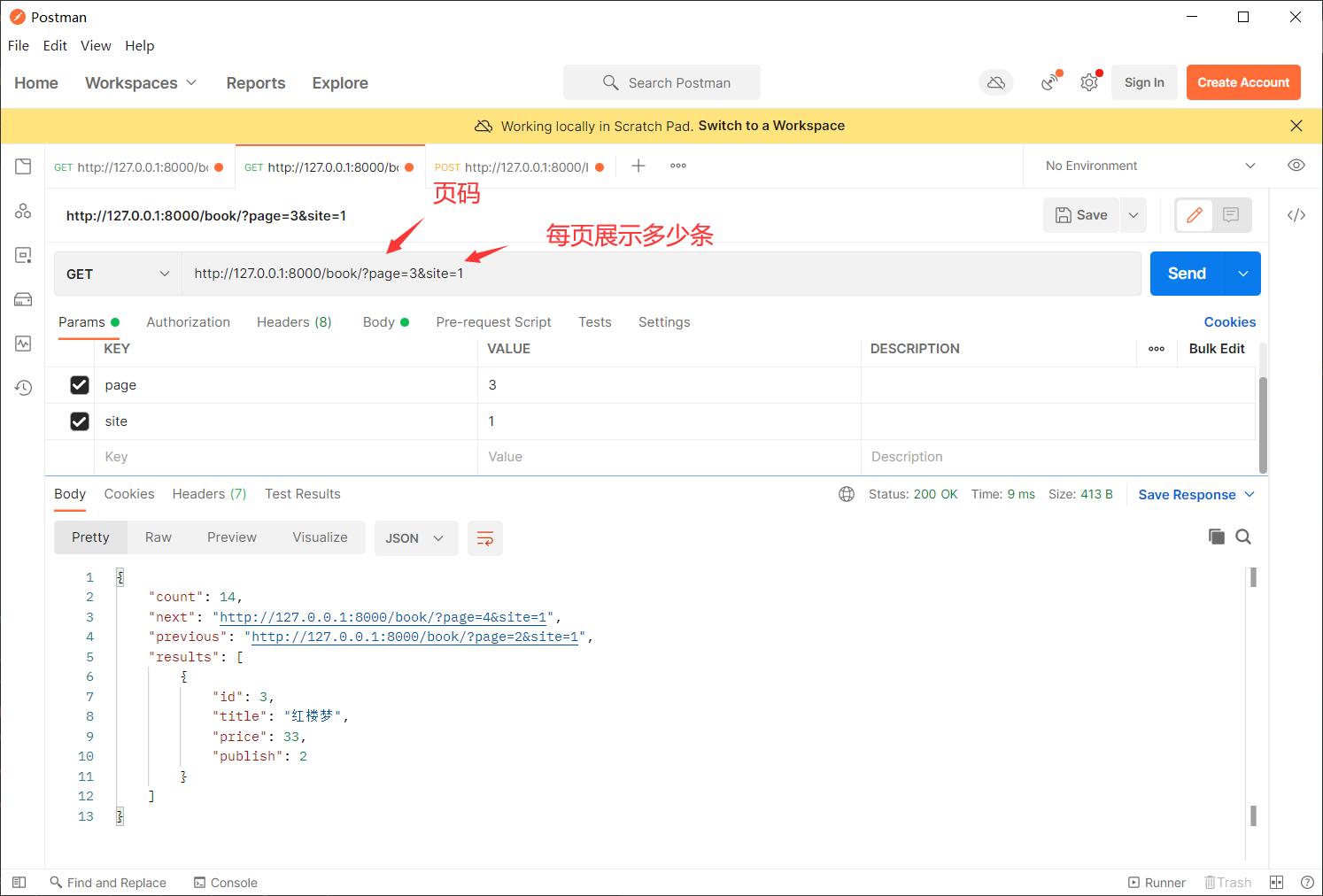
Task: Expand the Workspaces menu
Action: [x=141, y=82]
